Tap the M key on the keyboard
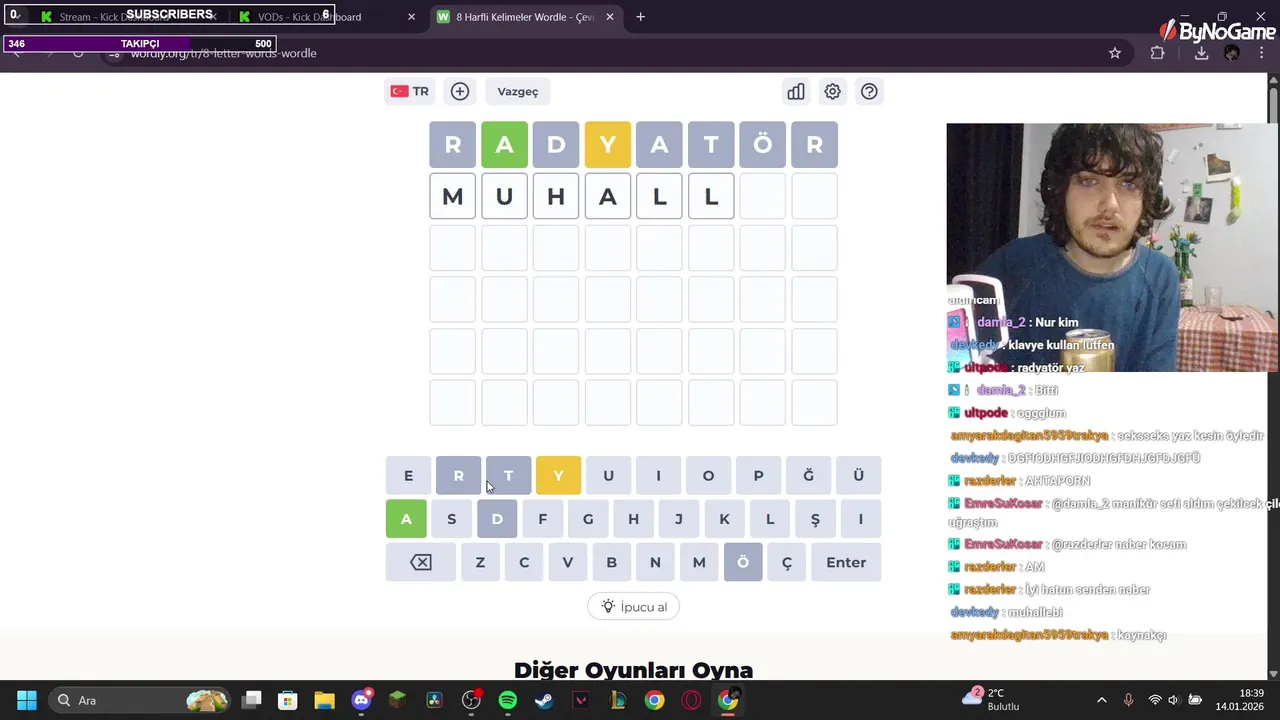 click(x=699, y=562)
